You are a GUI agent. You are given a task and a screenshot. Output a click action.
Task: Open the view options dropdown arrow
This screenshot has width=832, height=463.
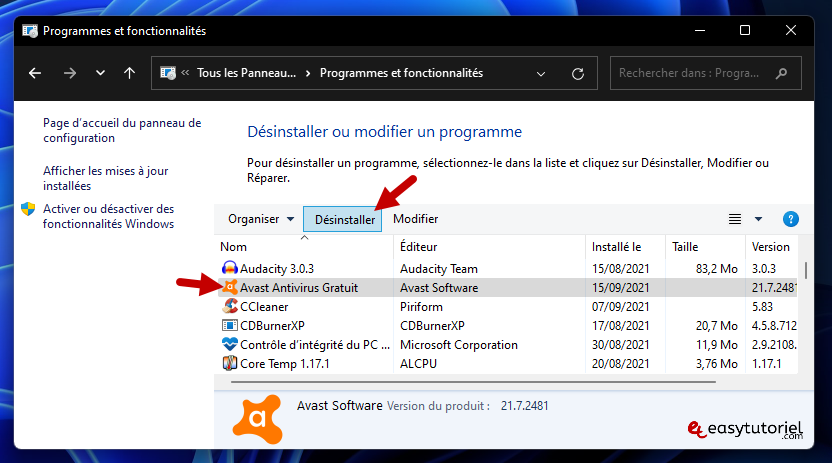coord(758,219)
